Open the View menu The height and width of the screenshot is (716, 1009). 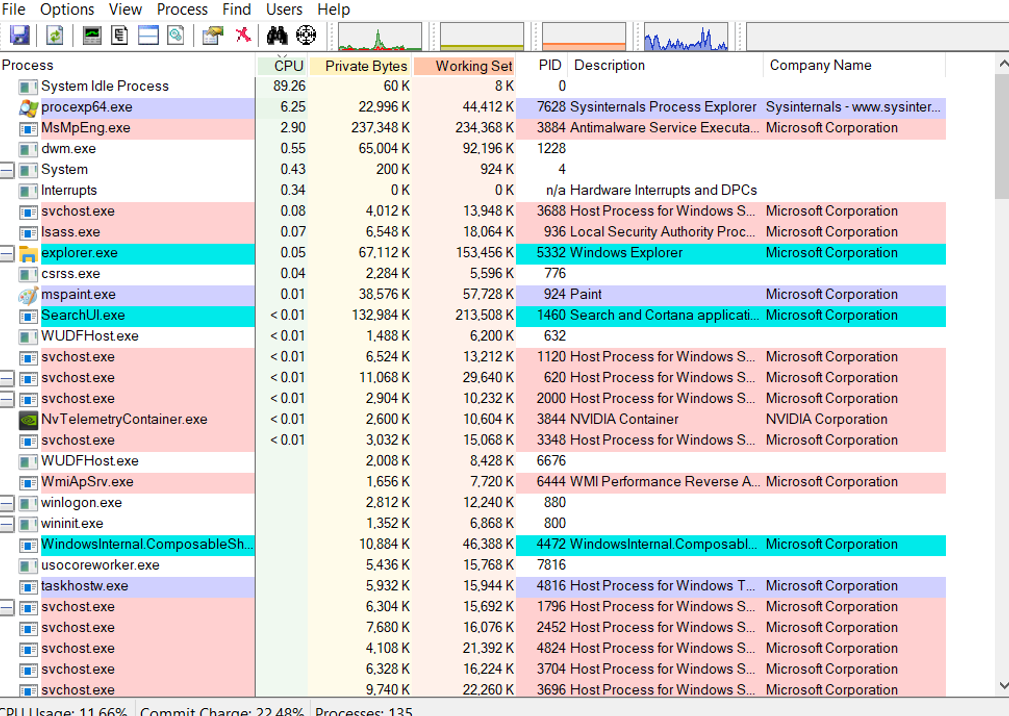(125, 10)
